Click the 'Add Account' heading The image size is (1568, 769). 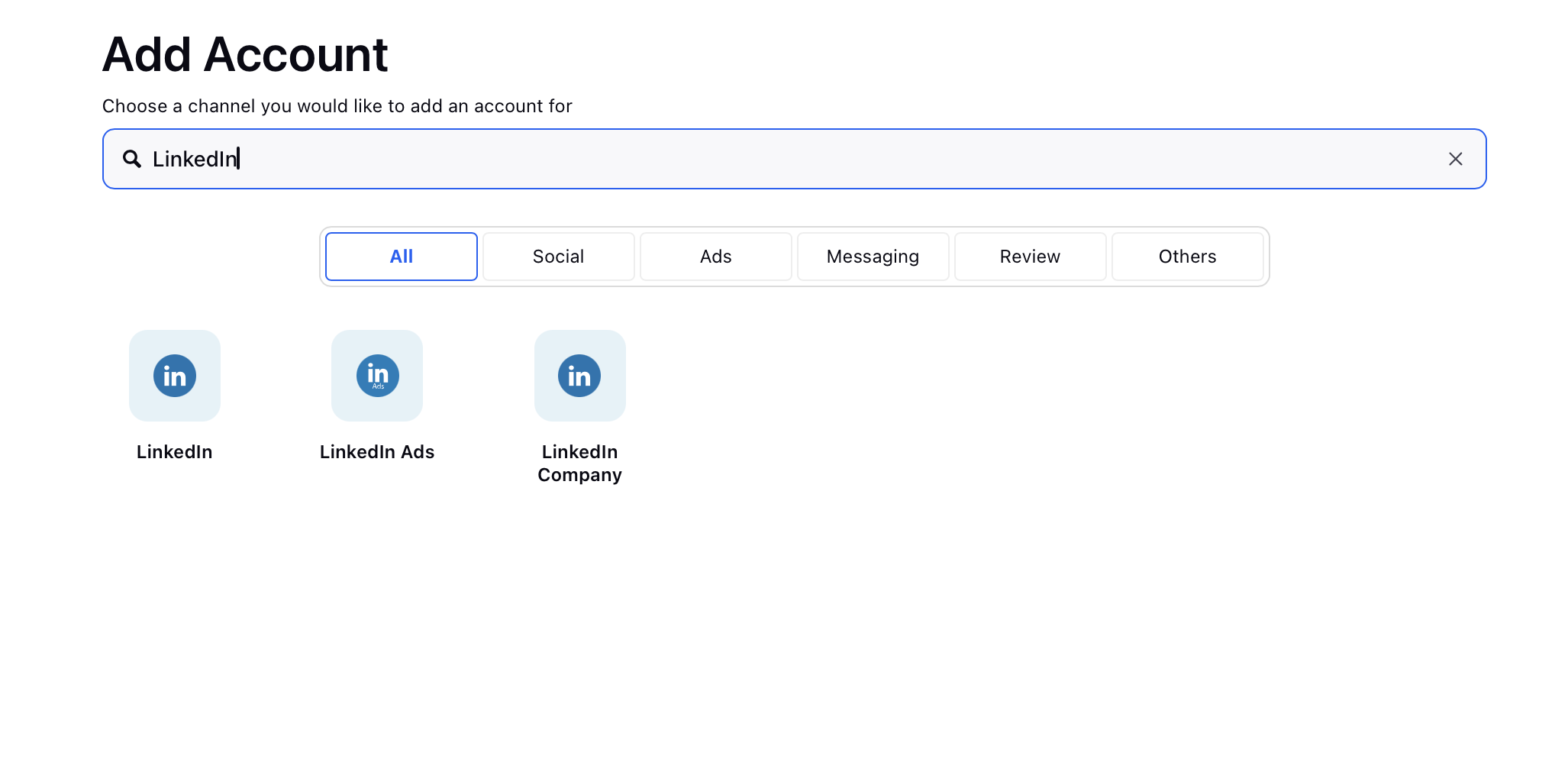[x=245, y=55]
